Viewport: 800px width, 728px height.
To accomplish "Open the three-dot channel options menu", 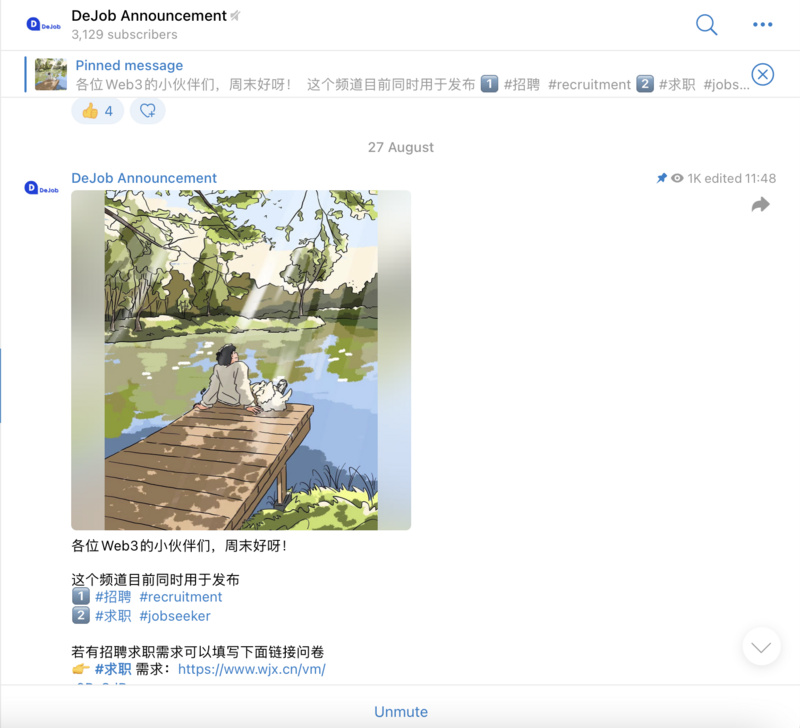I will pyautogui.click(x=762, y=25).
